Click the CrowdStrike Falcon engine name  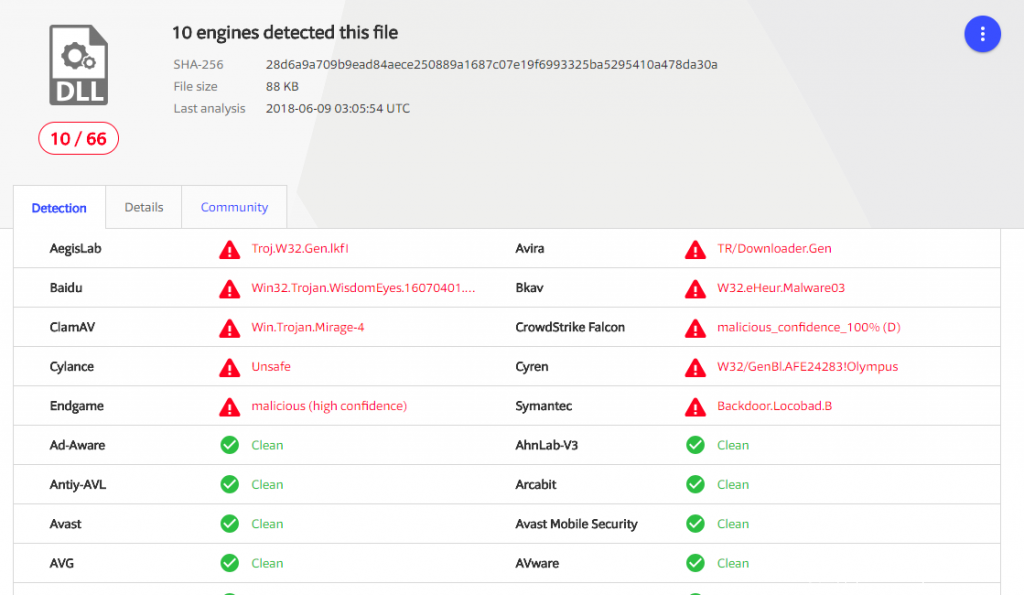(570, 327)
